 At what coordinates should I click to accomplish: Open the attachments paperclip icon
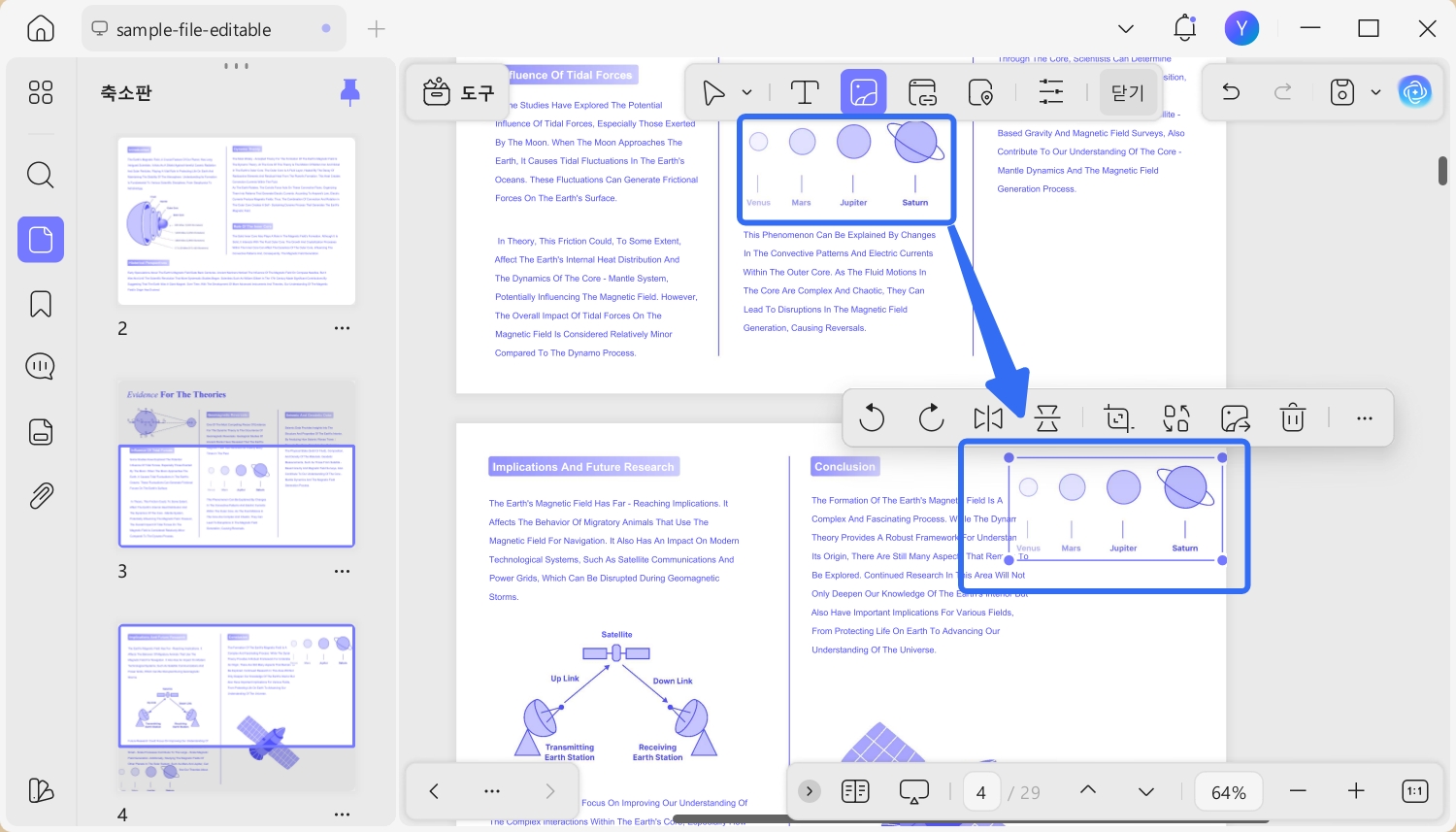pyautogui.click(x=41, y=495)
